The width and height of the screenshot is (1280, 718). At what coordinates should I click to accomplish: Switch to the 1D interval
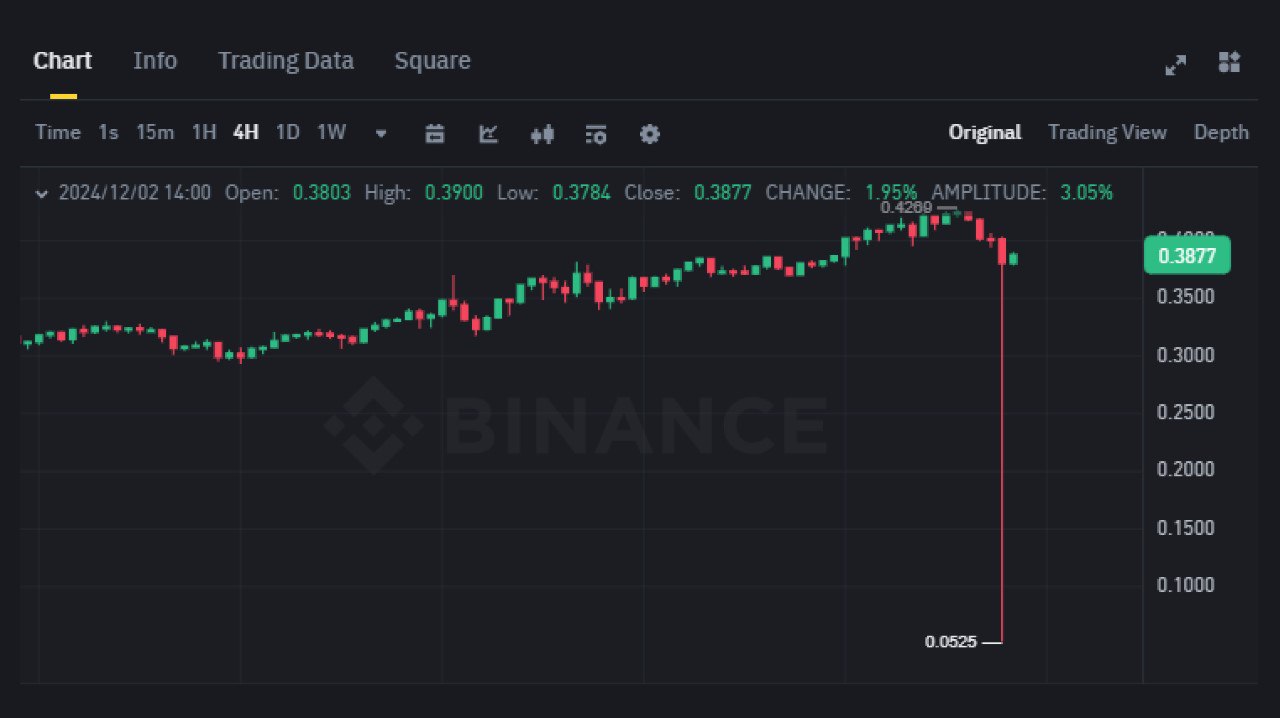coord(288,132)
